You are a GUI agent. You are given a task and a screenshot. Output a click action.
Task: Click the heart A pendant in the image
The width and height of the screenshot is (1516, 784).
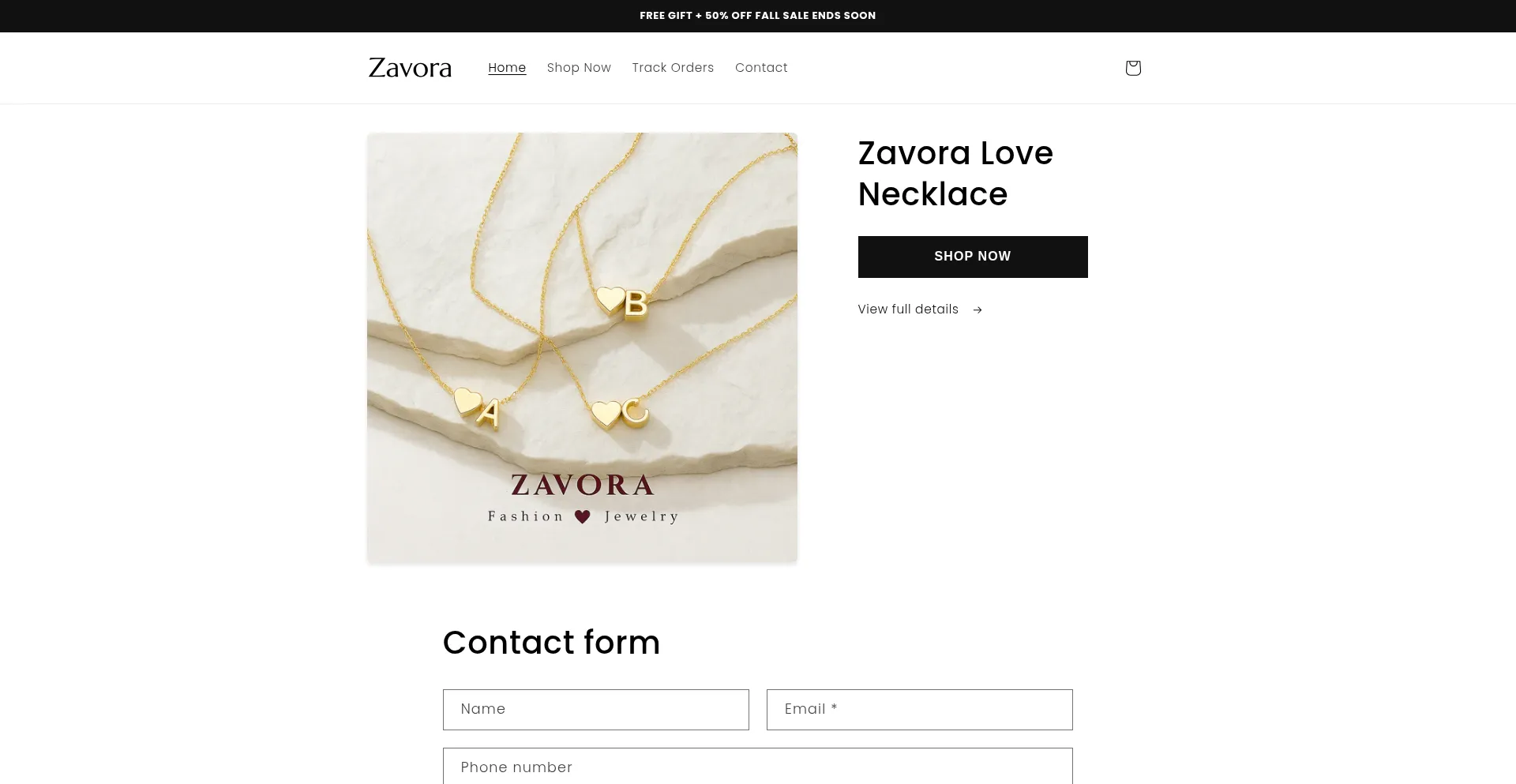pyautogui.click(x=477, y=408)
